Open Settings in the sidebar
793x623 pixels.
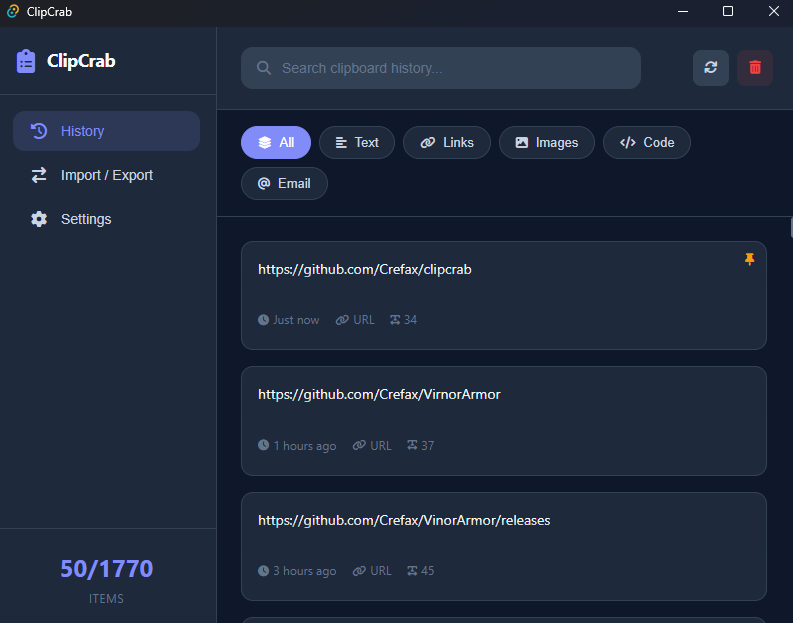pyautogui.click(x=106, y=219)
